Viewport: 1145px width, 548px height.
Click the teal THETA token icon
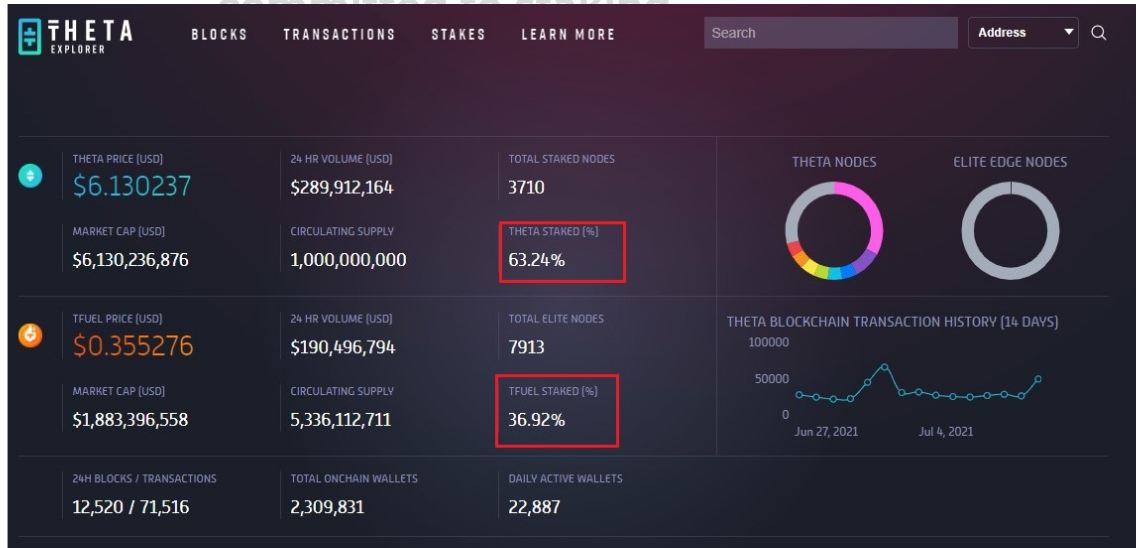click(x=31, y=175)
